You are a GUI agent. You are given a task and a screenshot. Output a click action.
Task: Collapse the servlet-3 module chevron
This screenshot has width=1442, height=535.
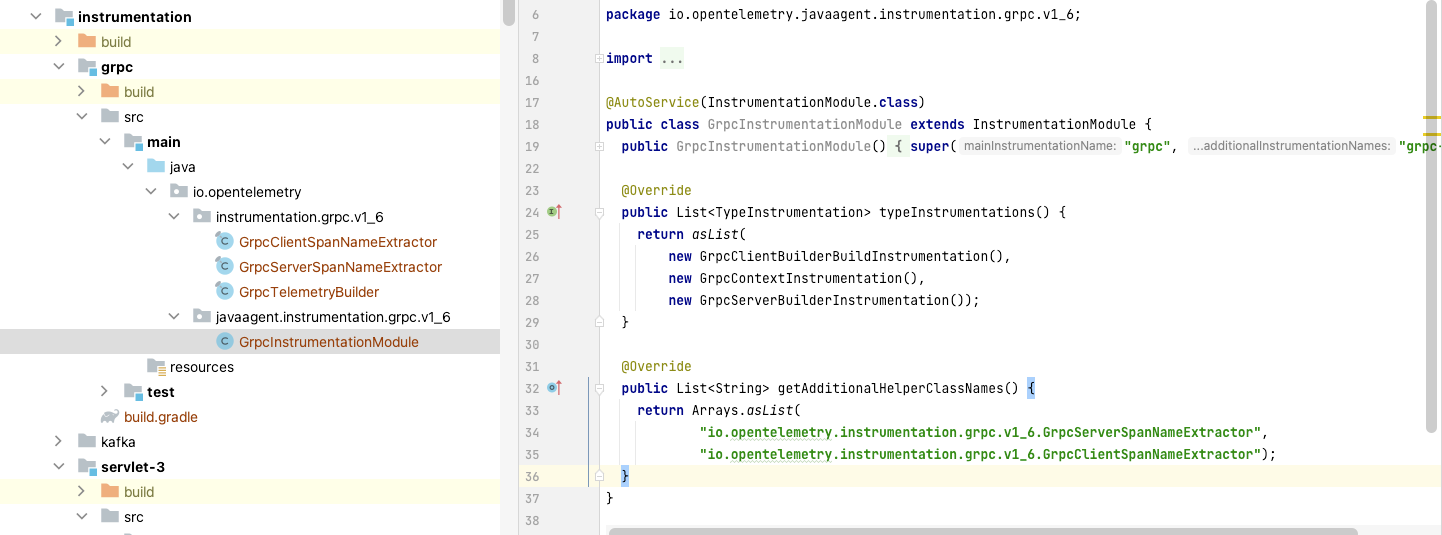click(x=58, y=467)
